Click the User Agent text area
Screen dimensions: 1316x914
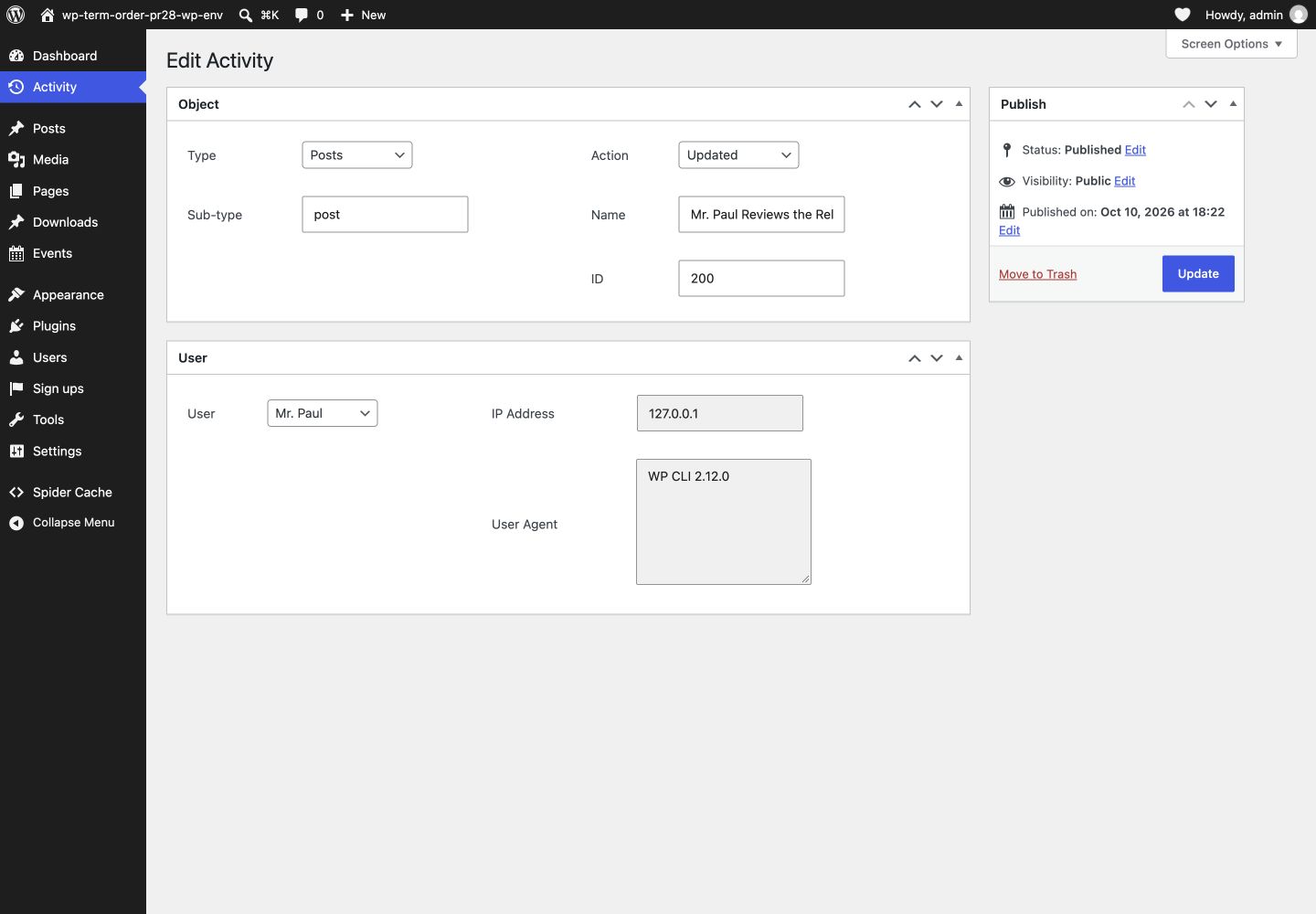point(724,522)
